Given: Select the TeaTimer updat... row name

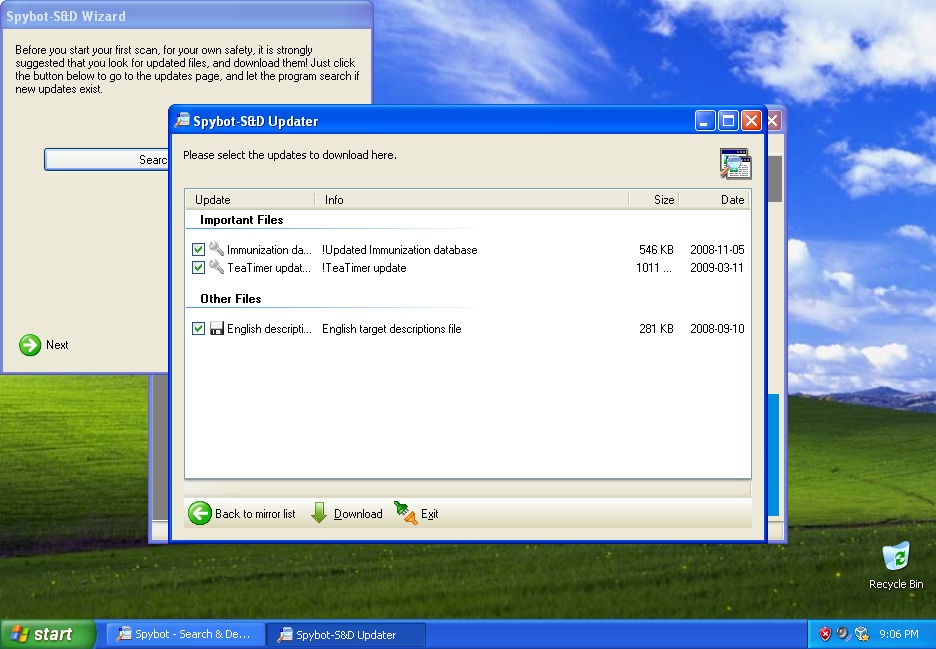Looking at the screenshot, I should (269, 267).
